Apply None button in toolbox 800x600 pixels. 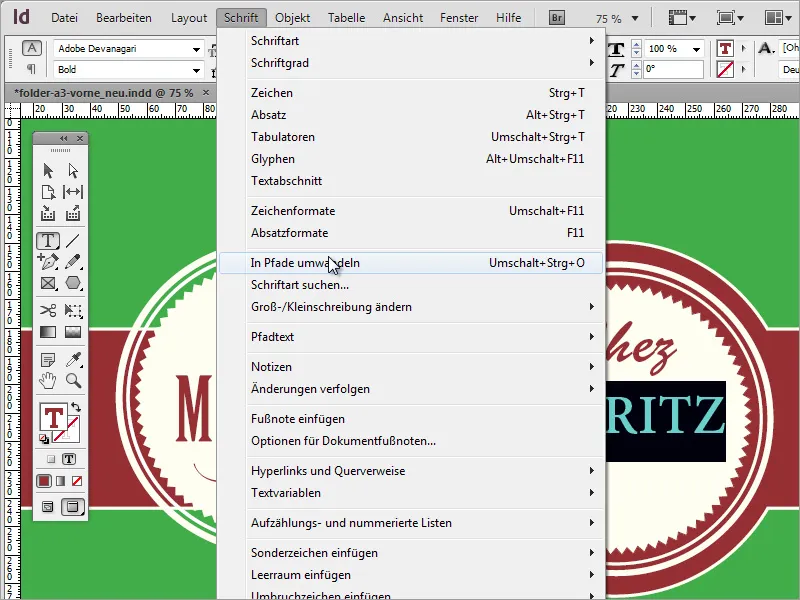pyautogui.click(x=77, y=481)
